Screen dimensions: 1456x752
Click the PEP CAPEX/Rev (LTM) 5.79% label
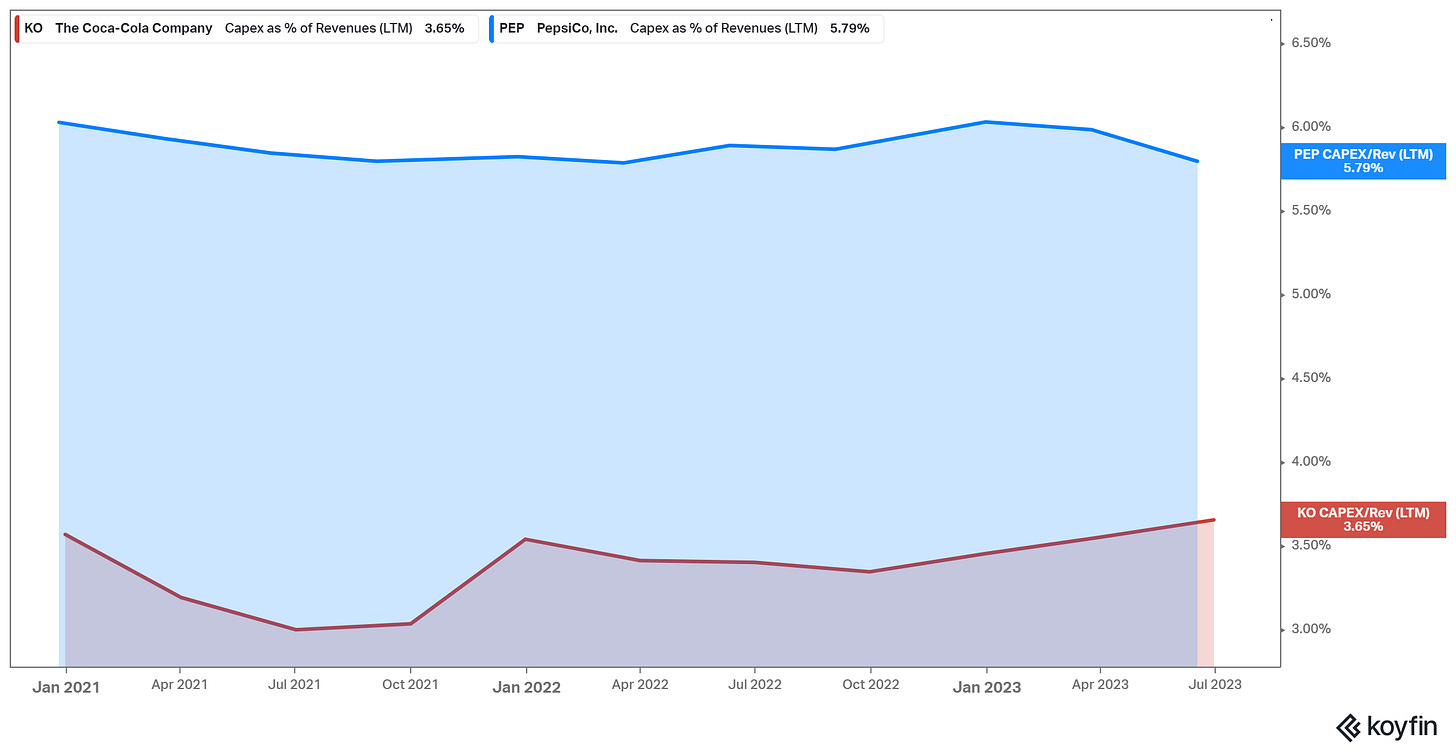pyautogui.click(x=1363, y=161)
